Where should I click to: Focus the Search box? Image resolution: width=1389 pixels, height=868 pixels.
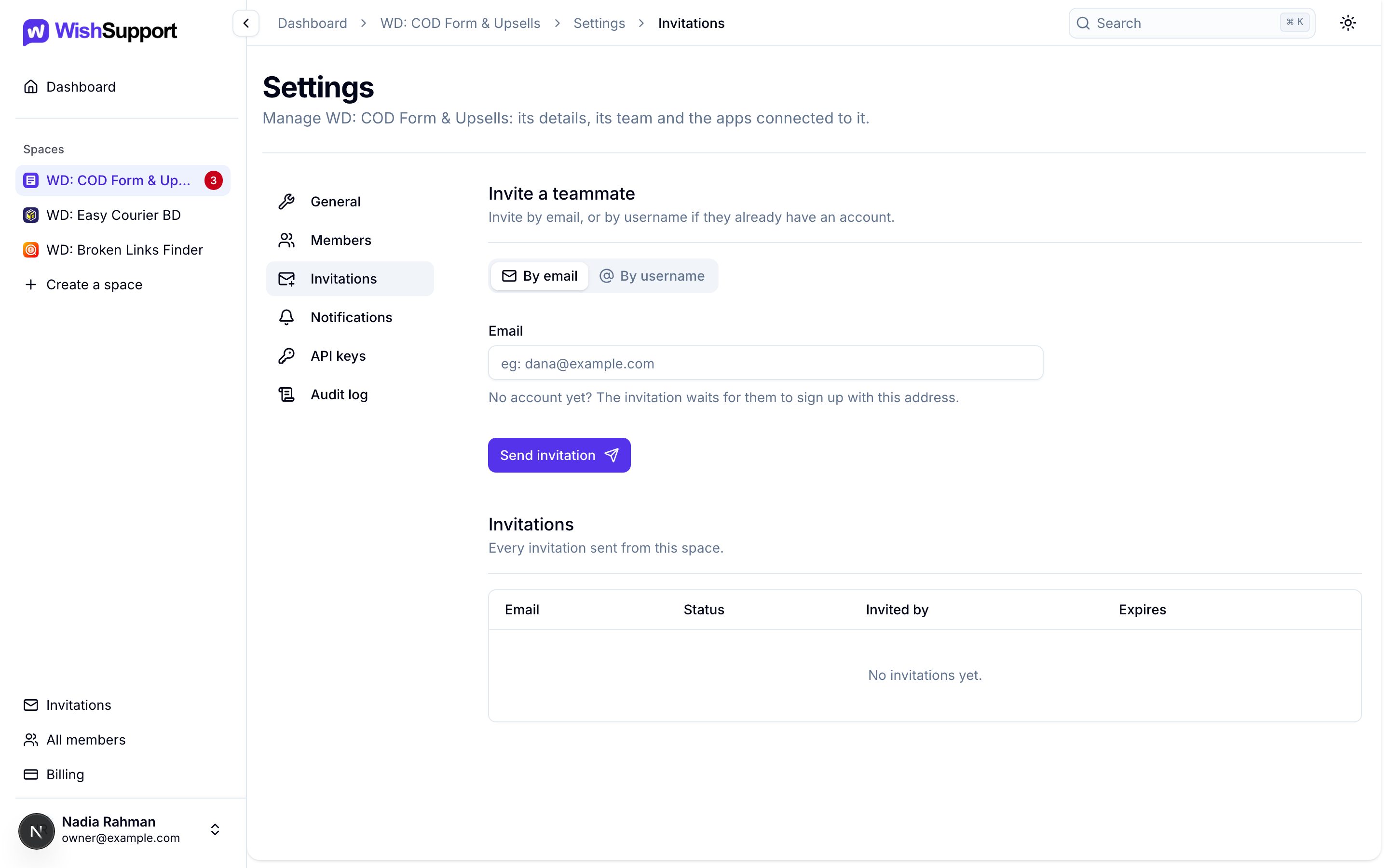pos(1192,23)
